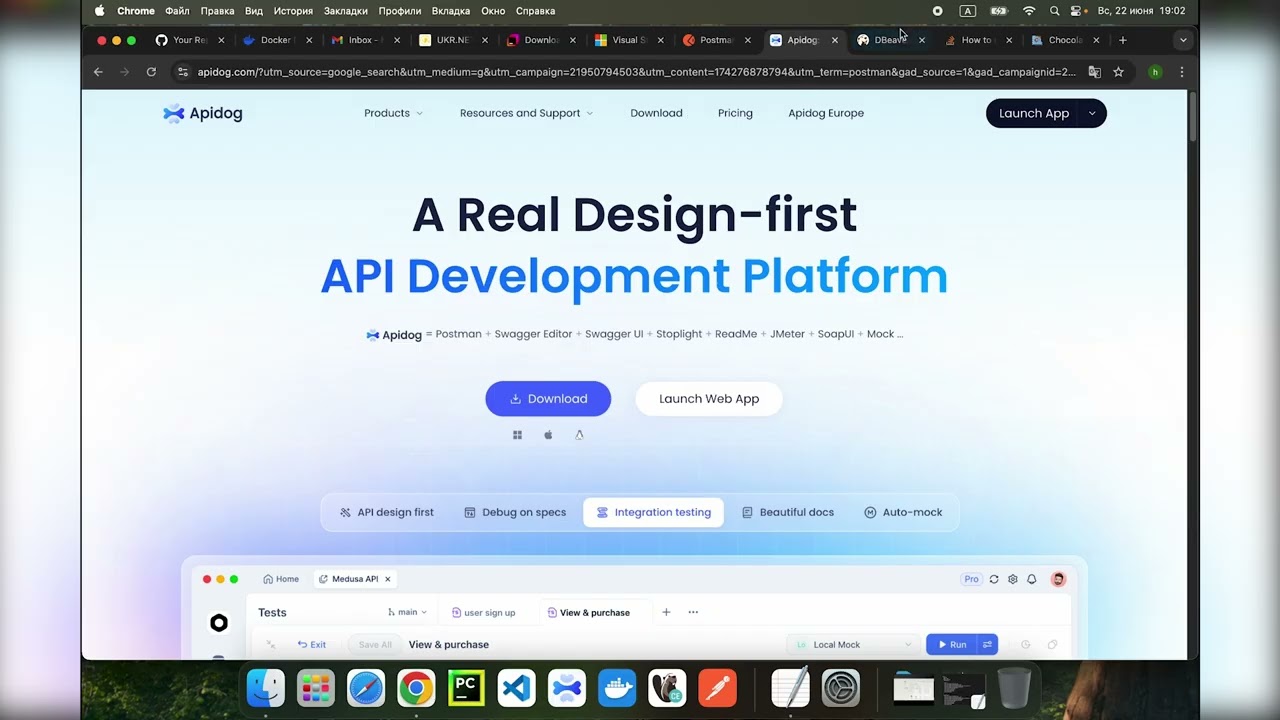Bookmark this page with star icon

click(x=1118, y=72)
